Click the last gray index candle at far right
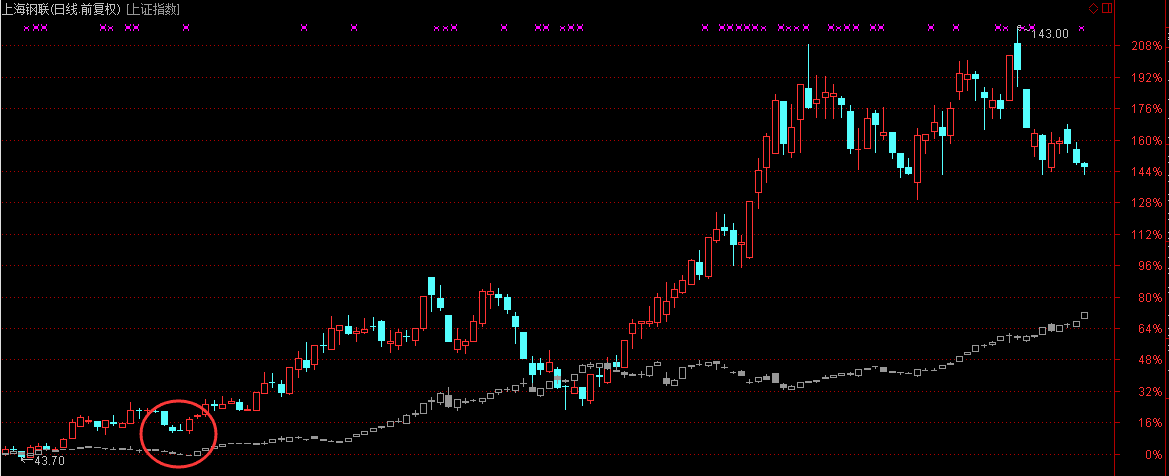 1085,316
